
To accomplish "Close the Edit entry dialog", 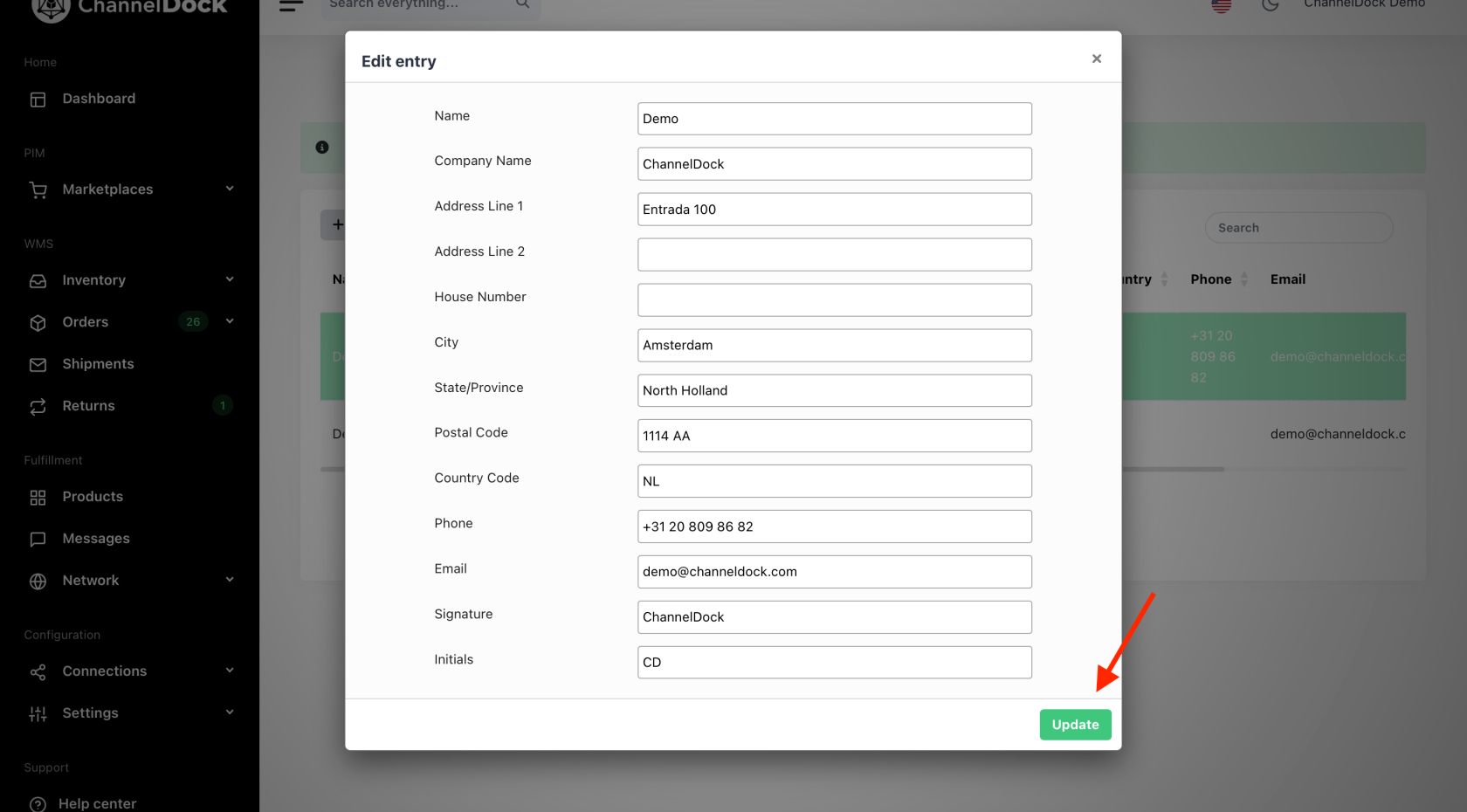I will (1097, 58).
